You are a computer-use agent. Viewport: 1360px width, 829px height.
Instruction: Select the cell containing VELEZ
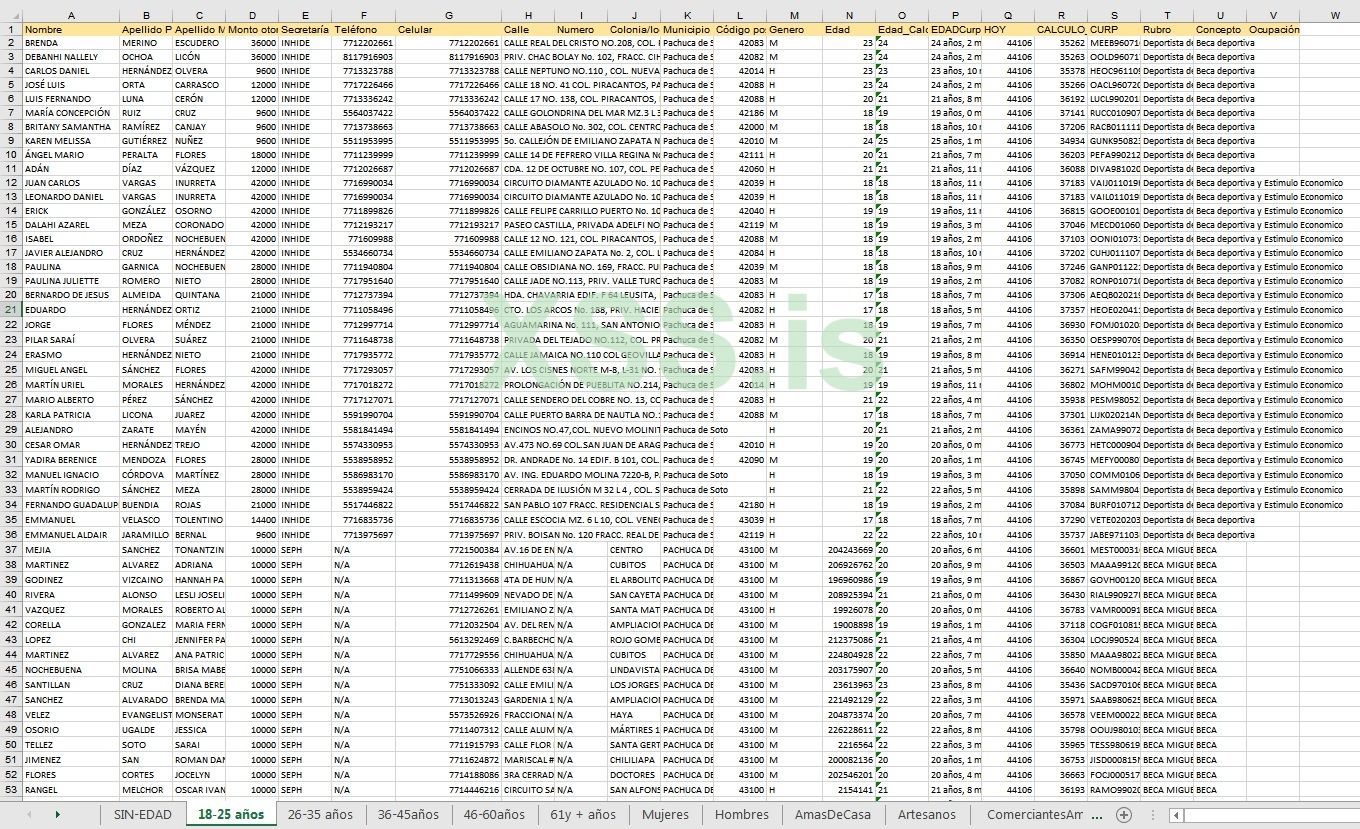click(71, 715)
